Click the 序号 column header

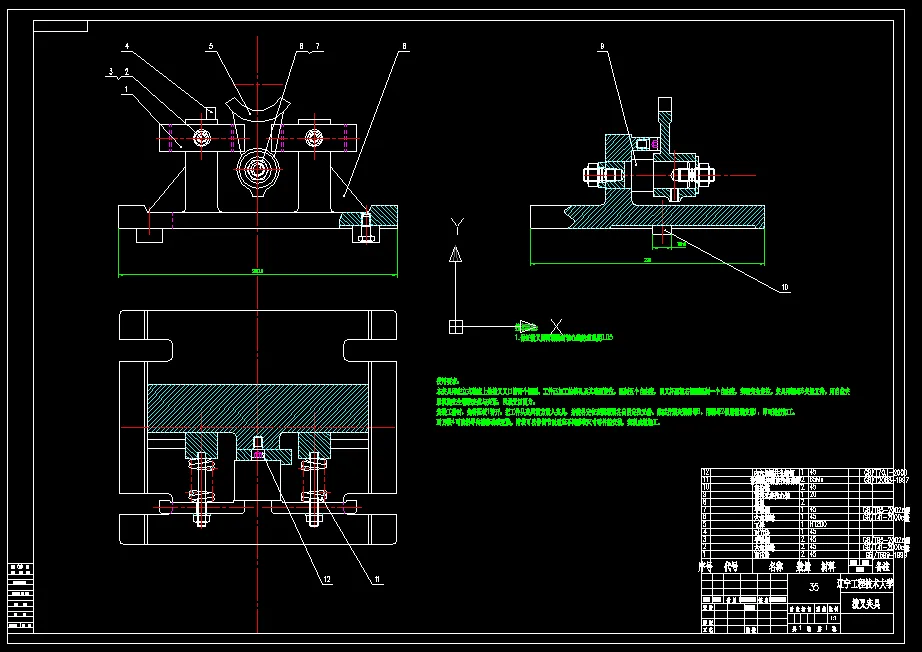pyautogui.click(x=705, y=567)
